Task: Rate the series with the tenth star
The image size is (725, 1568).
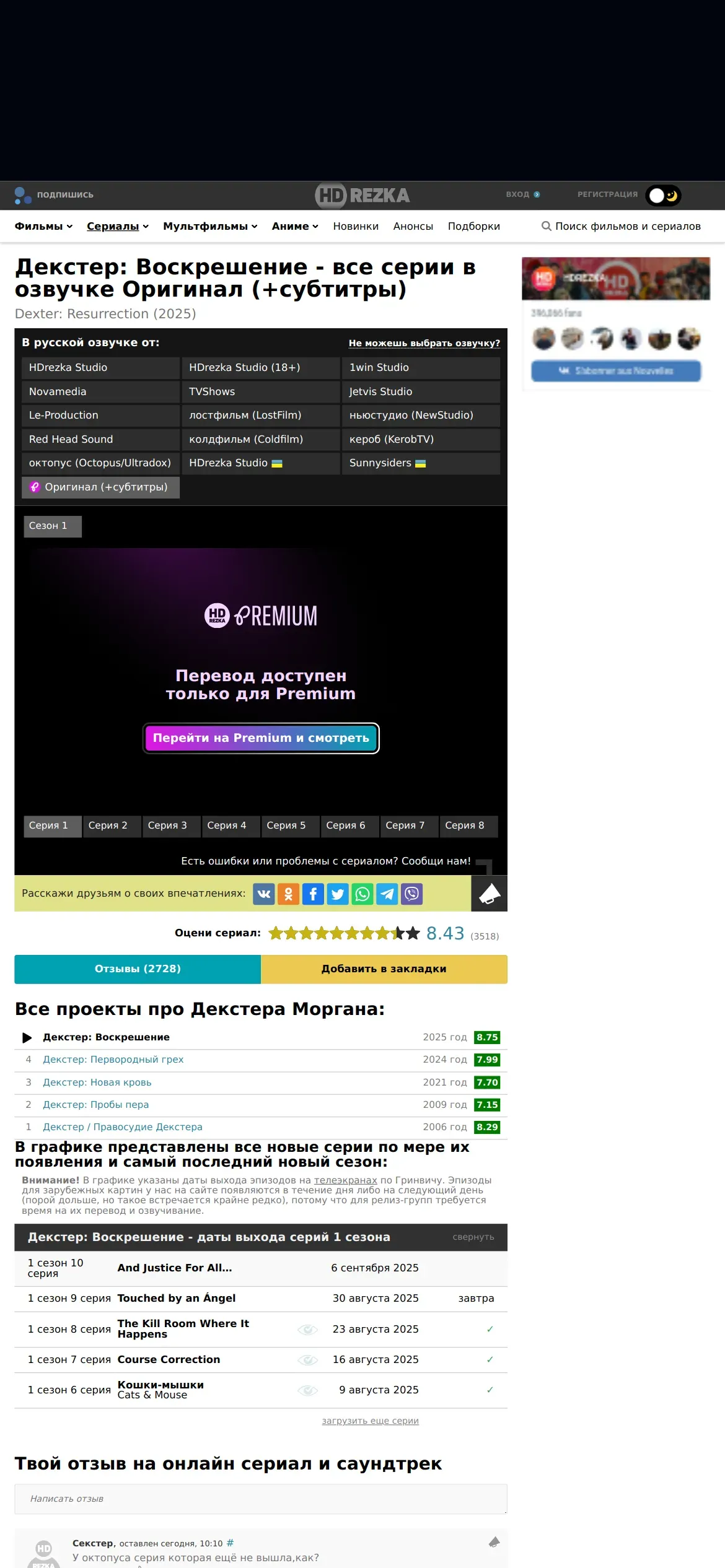Action: coord(413,933)
